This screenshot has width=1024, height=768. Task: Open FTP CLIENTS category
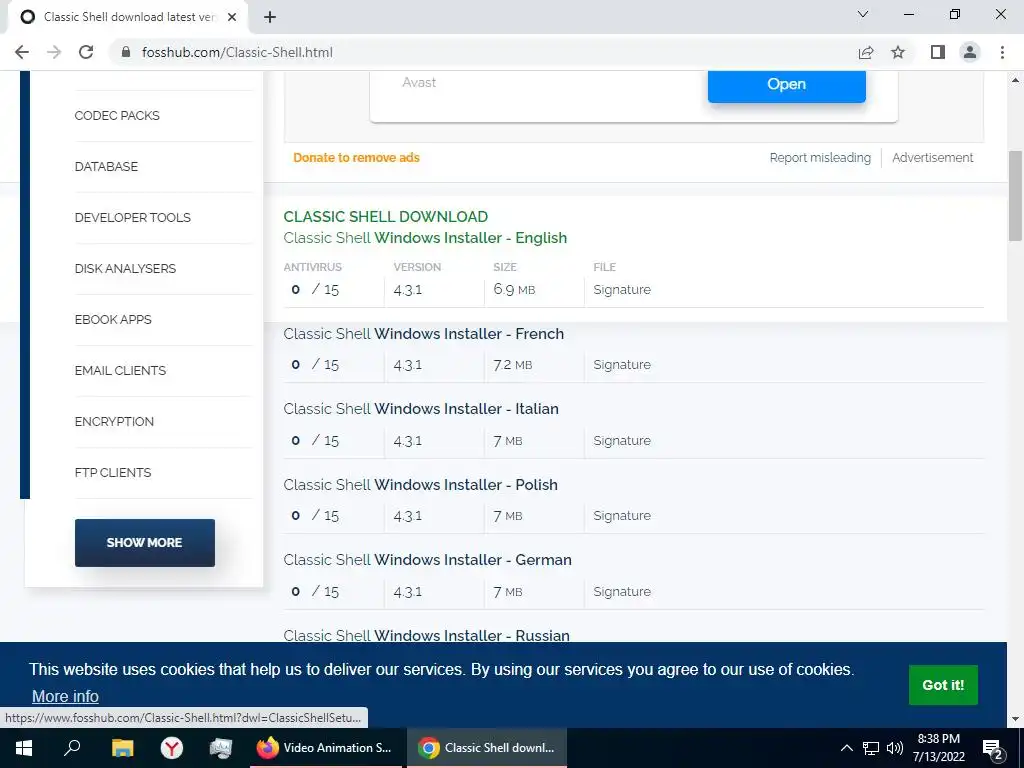(x=113, y=472)
